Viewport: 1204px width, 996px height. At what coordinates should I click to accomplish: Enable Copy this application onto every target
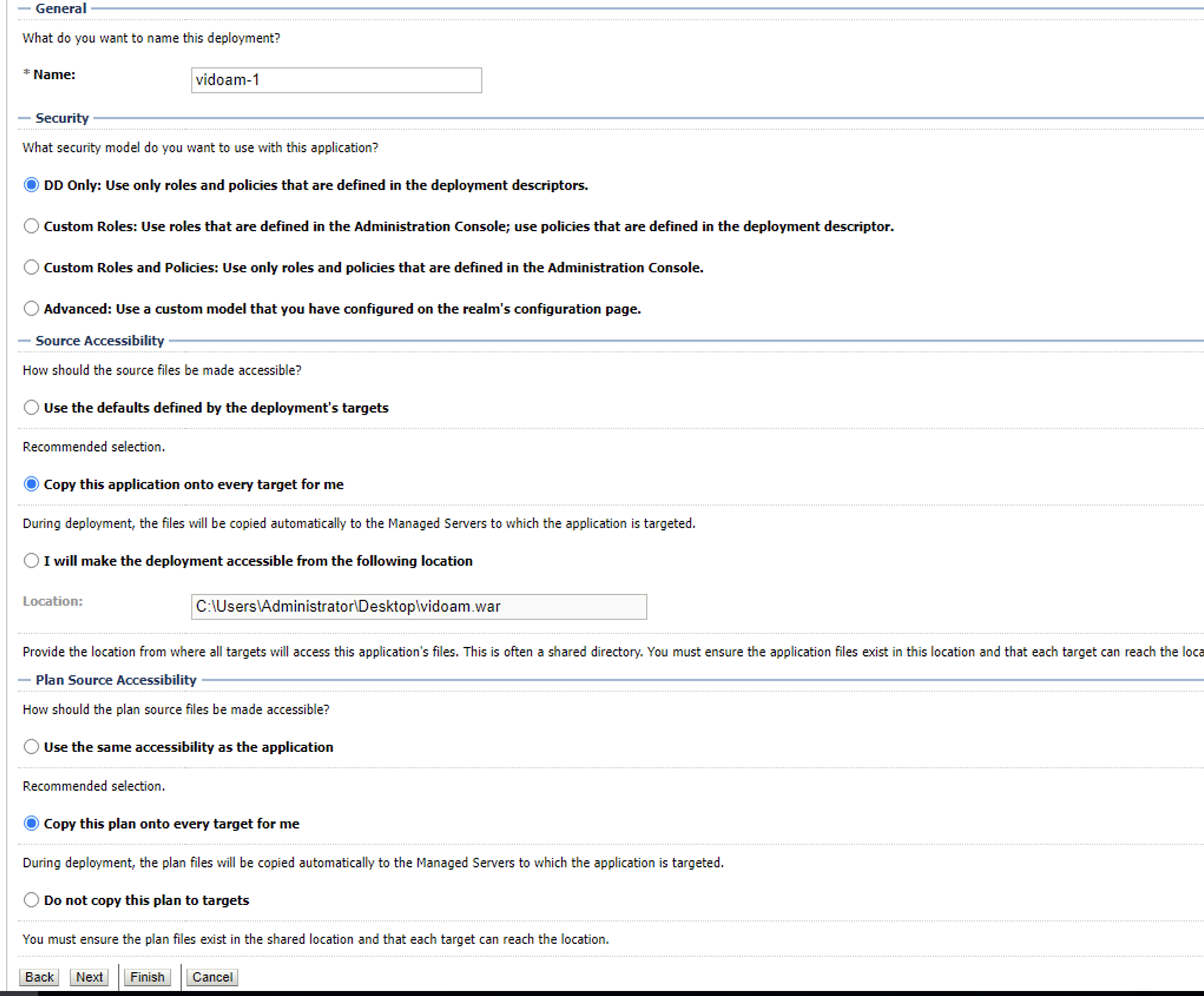31,484
